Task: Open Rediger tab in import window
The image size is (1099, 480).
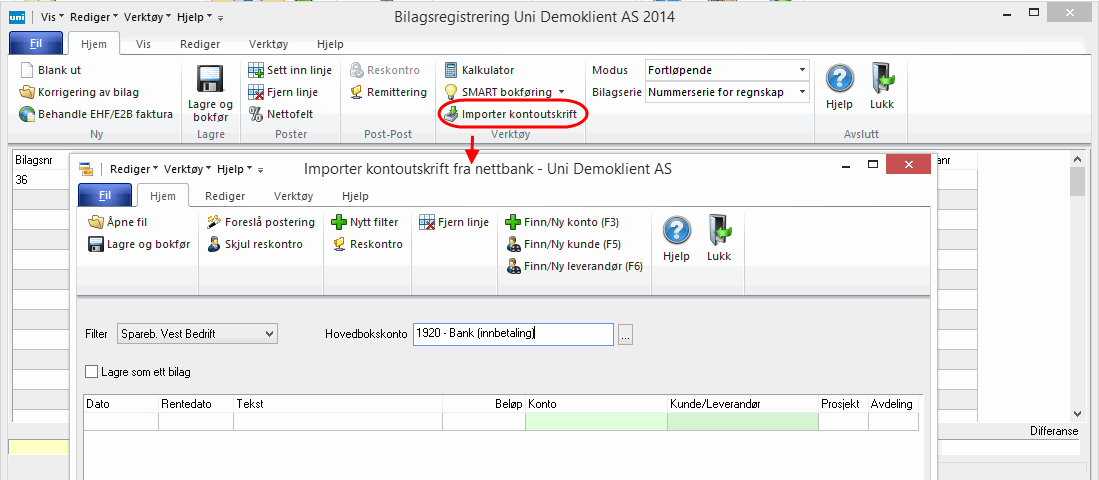Action: (225, 197)
